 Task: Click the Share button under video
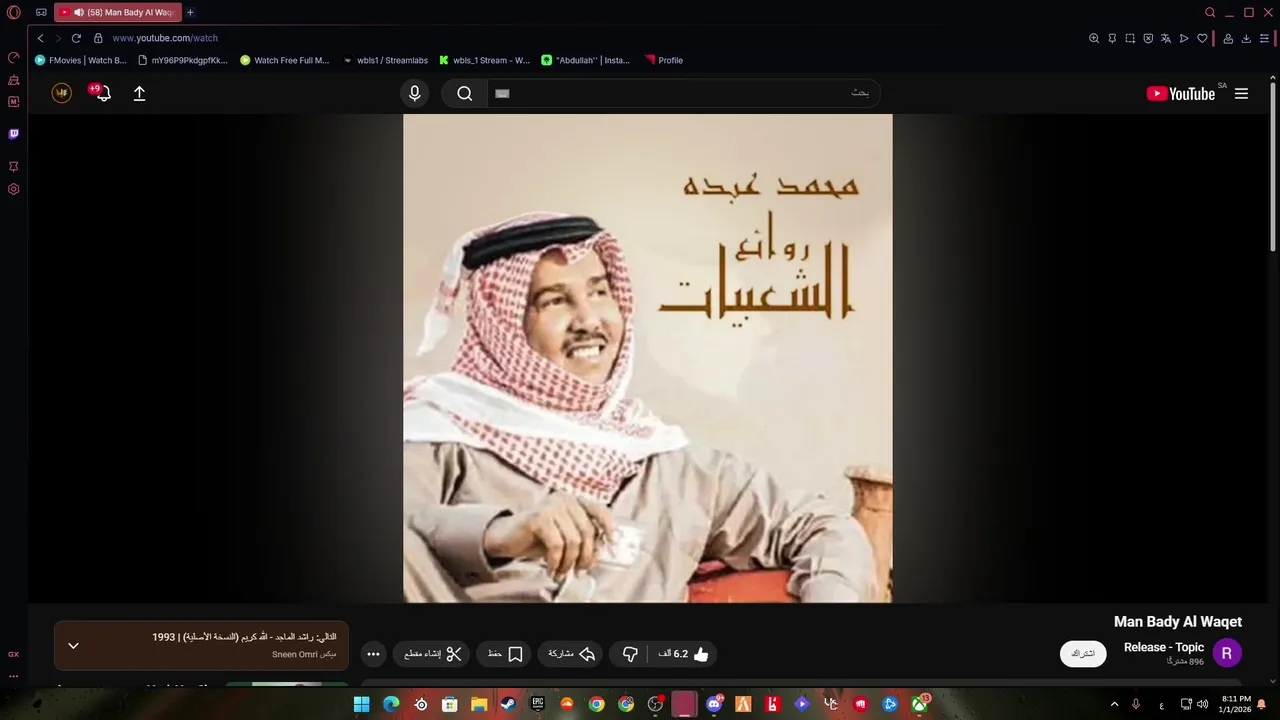tap(571, 654)
